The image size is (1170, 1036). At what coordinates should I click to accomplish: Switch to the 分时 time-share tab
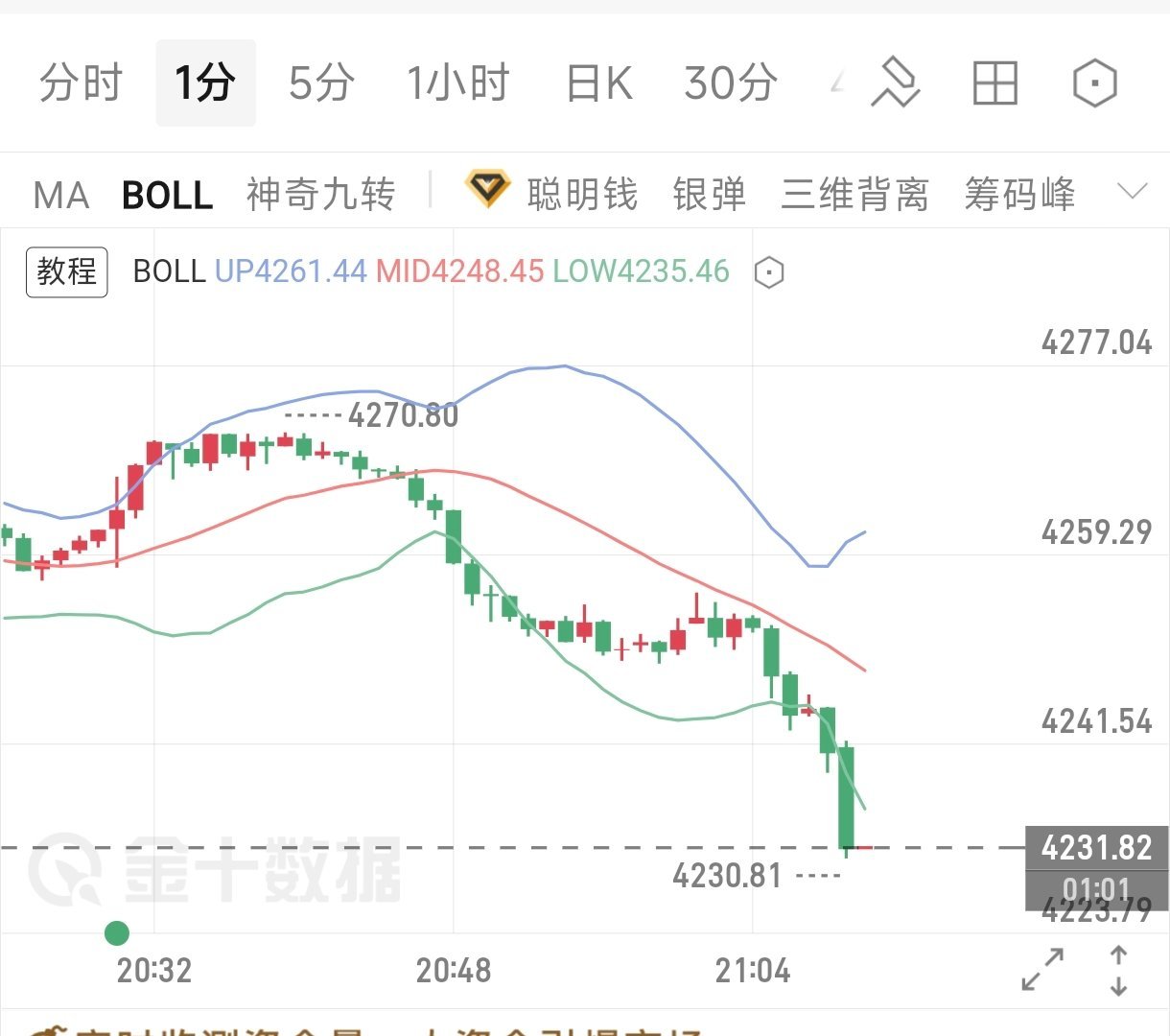(82, 83)
